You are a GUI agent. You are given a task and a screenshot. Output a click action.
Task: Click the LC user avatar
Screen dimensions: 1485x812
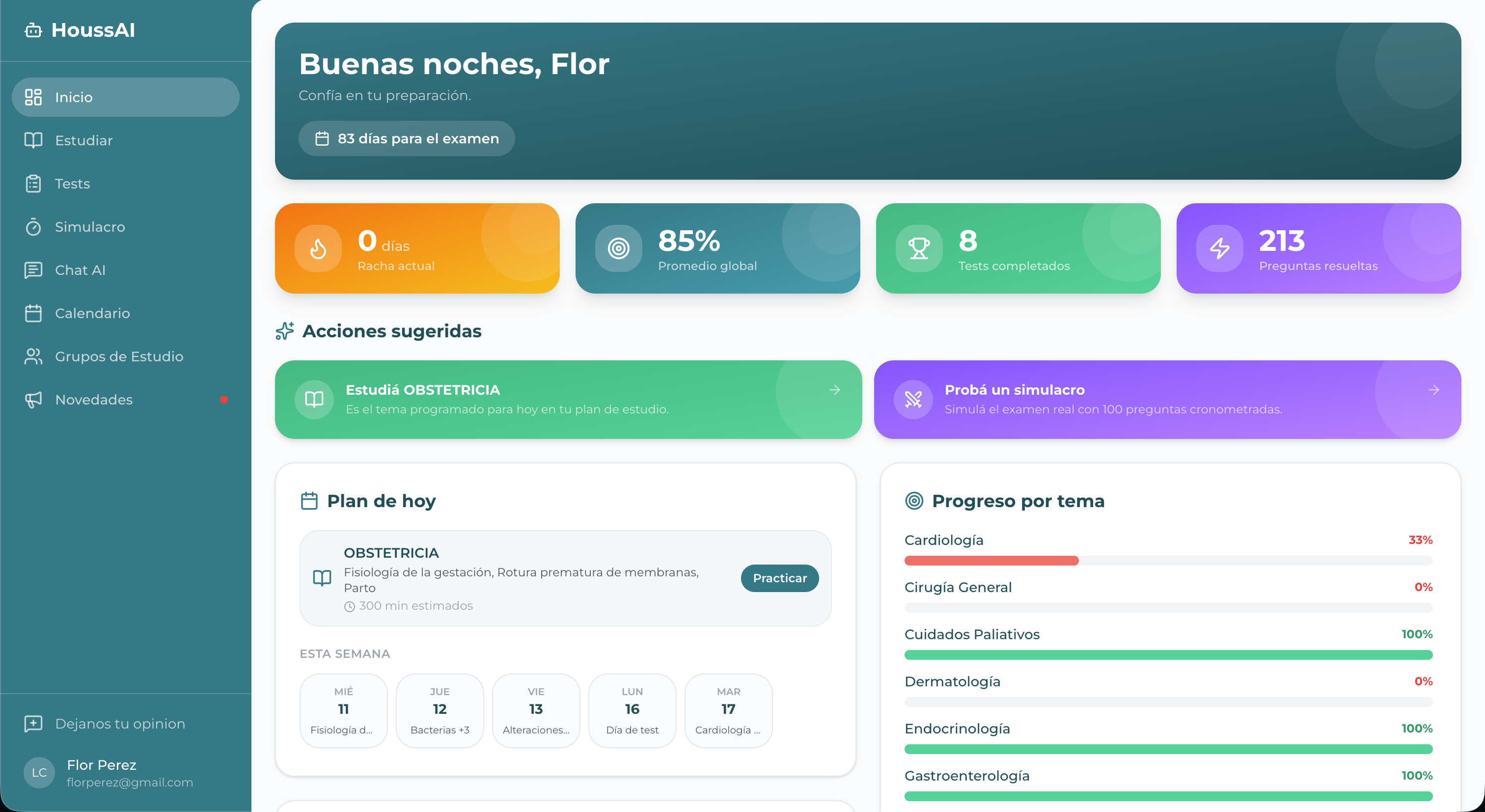(x=39, y=772)
